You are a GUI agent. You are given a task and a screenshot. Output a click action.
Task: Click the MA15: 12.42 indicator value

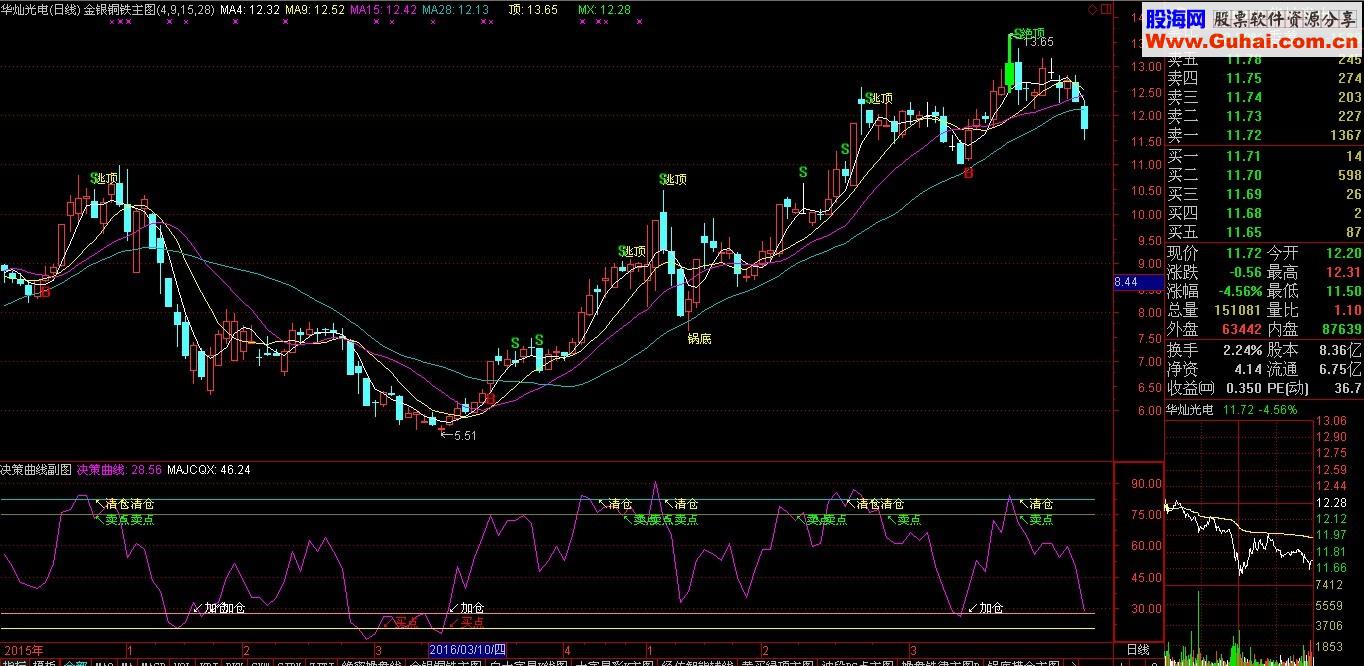tap(384, 9)
